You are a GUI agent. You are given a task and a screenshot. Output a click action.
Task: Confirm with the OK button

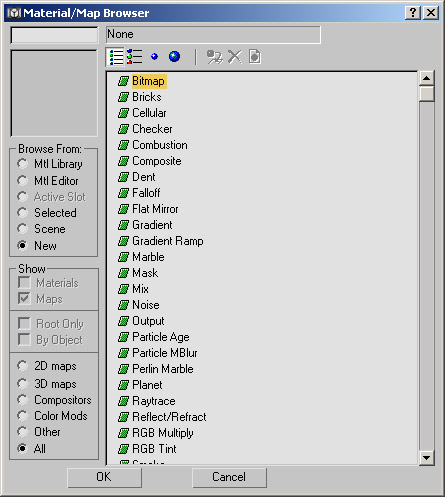pos(104,477)
